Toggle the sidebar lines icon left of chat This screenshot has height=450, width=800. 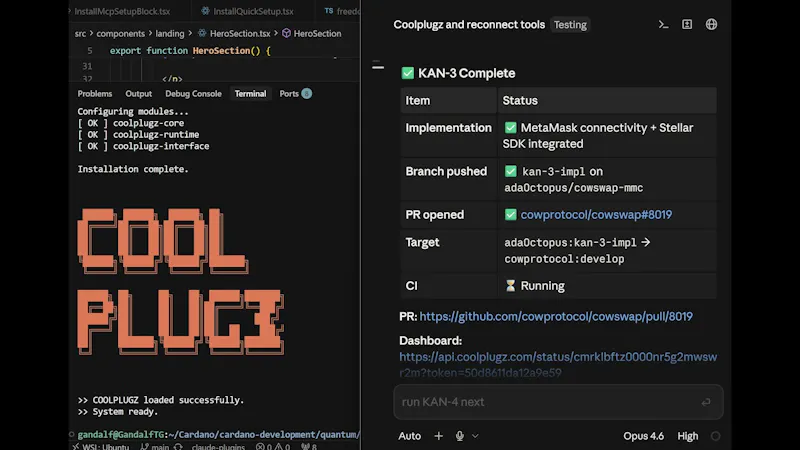click(378, 65)
